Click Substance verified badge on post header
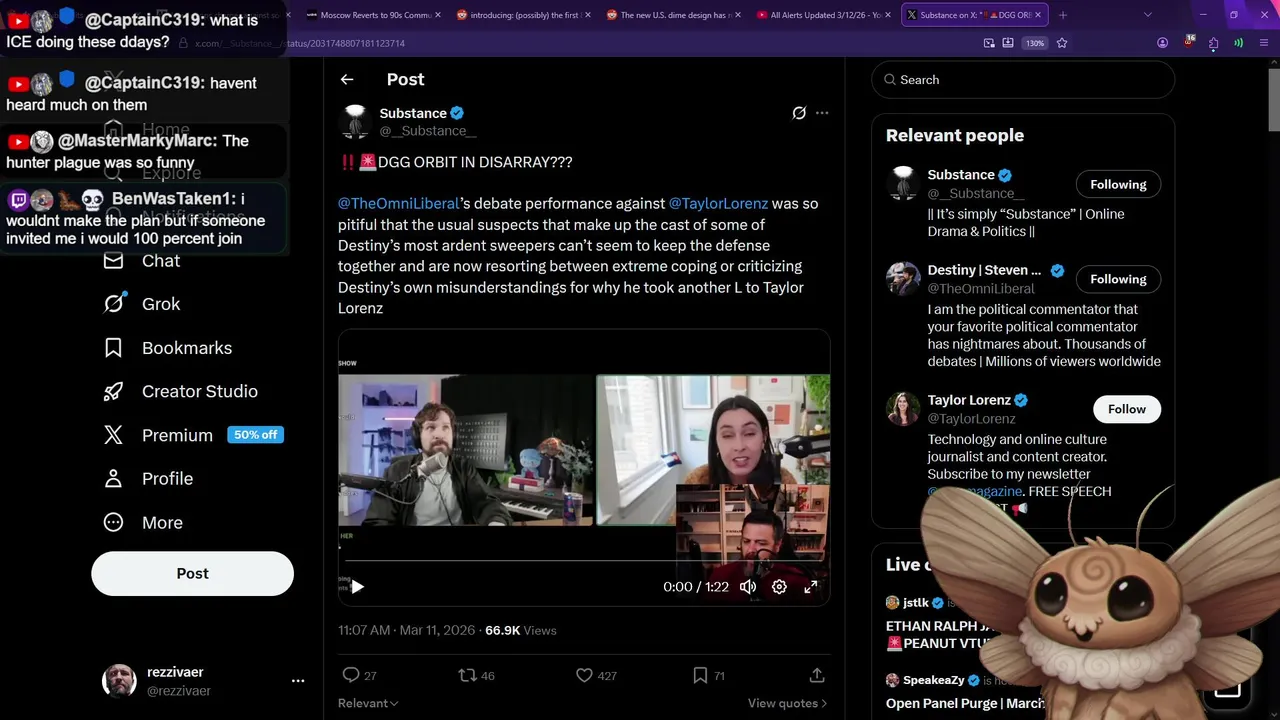 click(x=457, y=113)
